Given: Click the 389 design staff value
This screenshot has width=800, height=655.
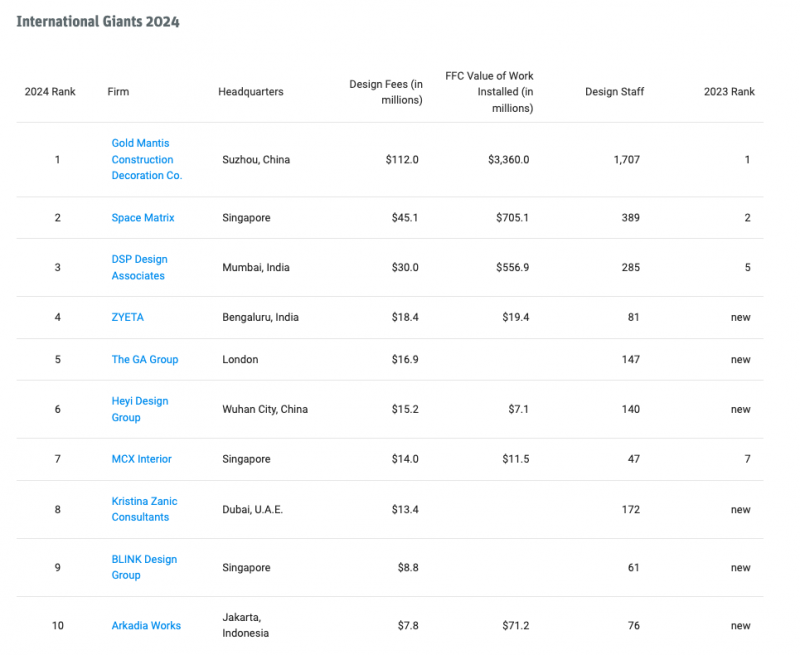Looking at the screenshot, I should (x=631, y=218).
